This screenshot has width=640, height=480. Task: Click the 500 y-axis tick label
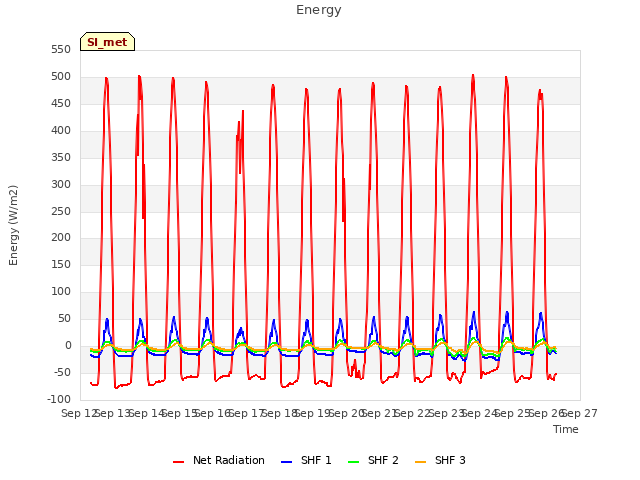pyautogui.click(x=61, y=76)
